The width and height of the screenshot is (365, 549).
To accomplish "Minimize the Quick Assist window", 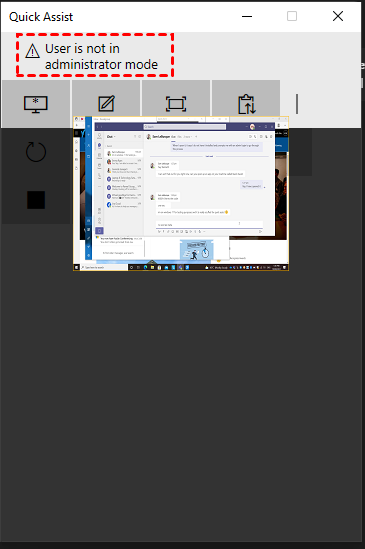I will tap(247, 16).
